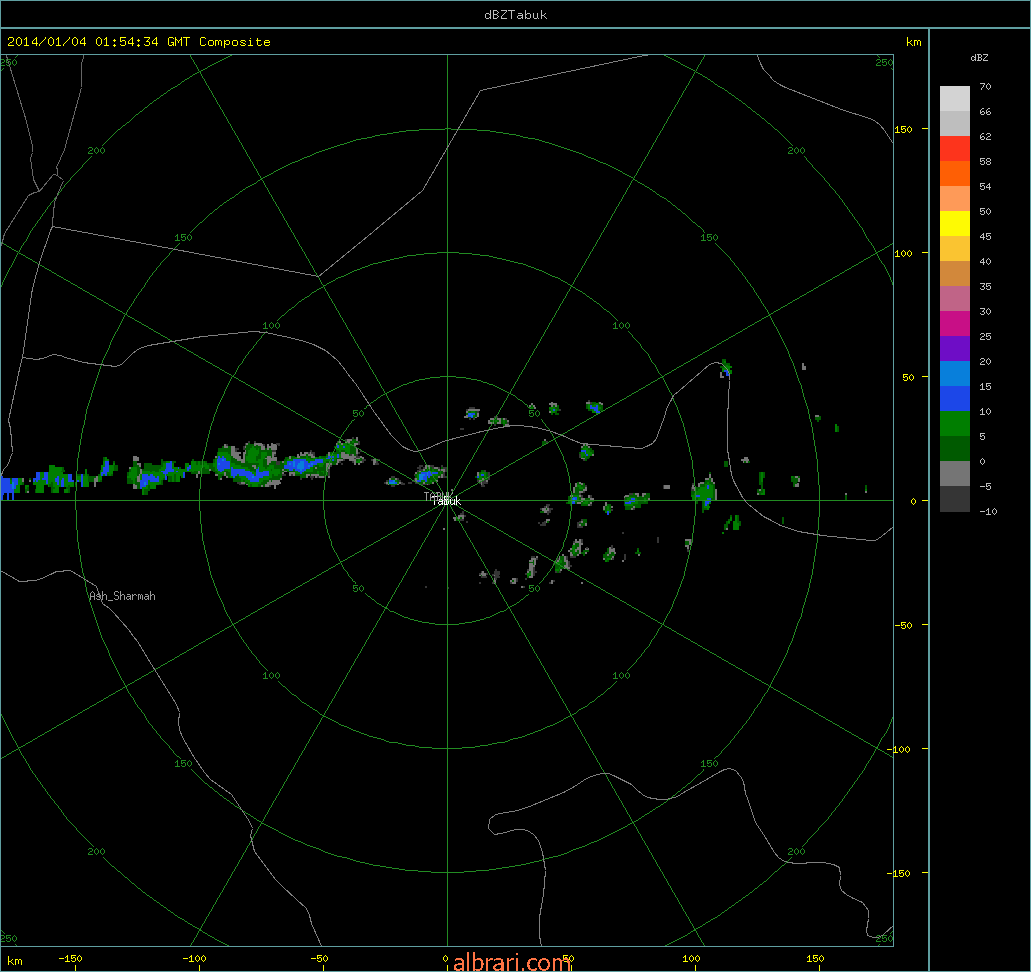Viewport: 1031px width, 972px height.
Task: Click the "30" value in the dBZ legend
Action: (985, 311)
